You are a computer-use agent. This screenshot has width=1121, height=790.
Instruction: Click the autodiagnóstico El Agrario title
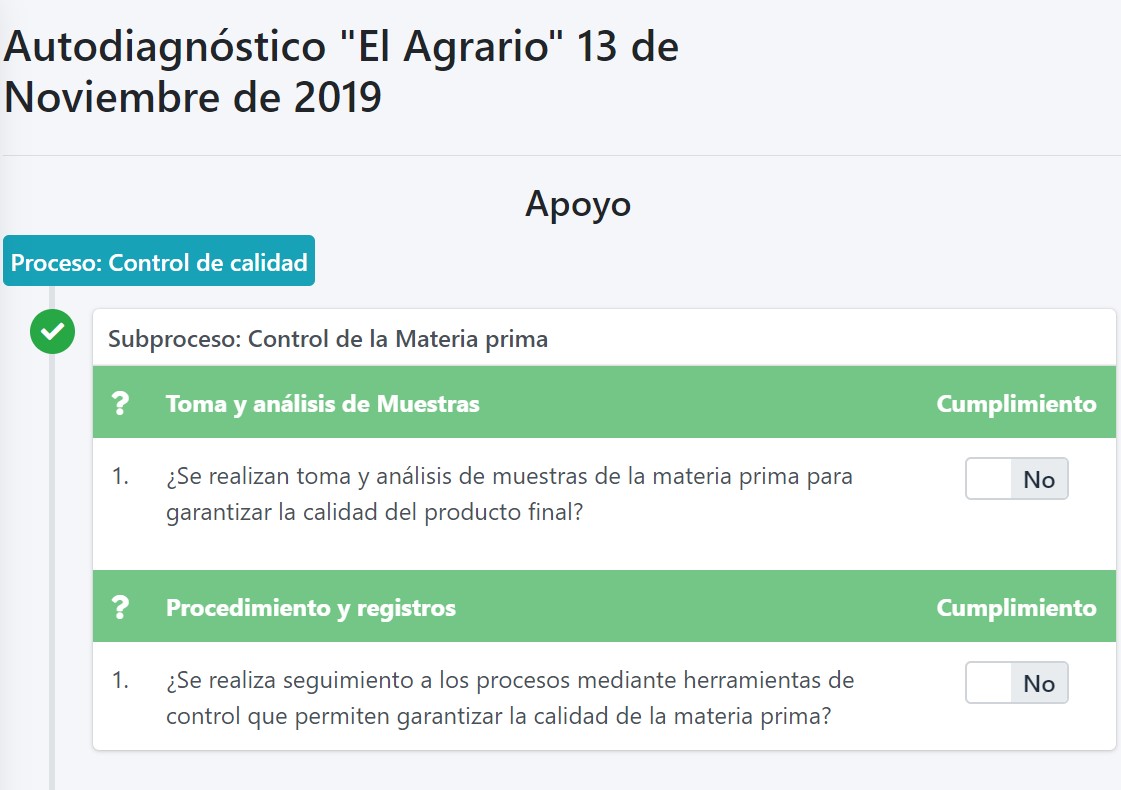(340, 71)
